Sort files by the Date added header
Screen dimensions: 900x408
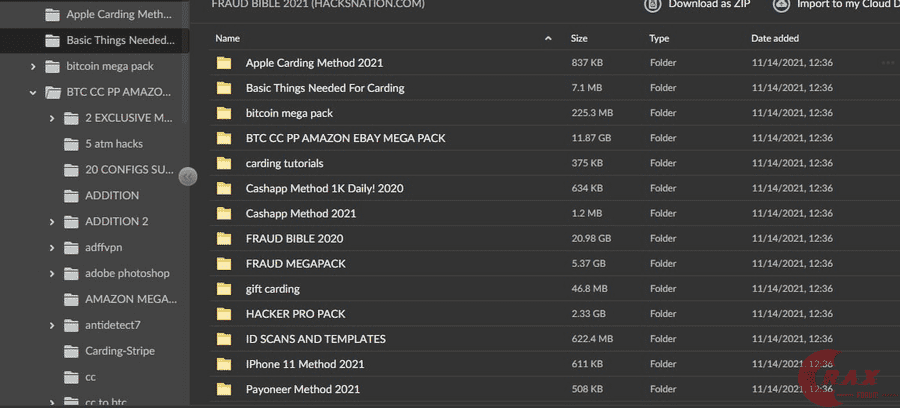click(775, 38)
